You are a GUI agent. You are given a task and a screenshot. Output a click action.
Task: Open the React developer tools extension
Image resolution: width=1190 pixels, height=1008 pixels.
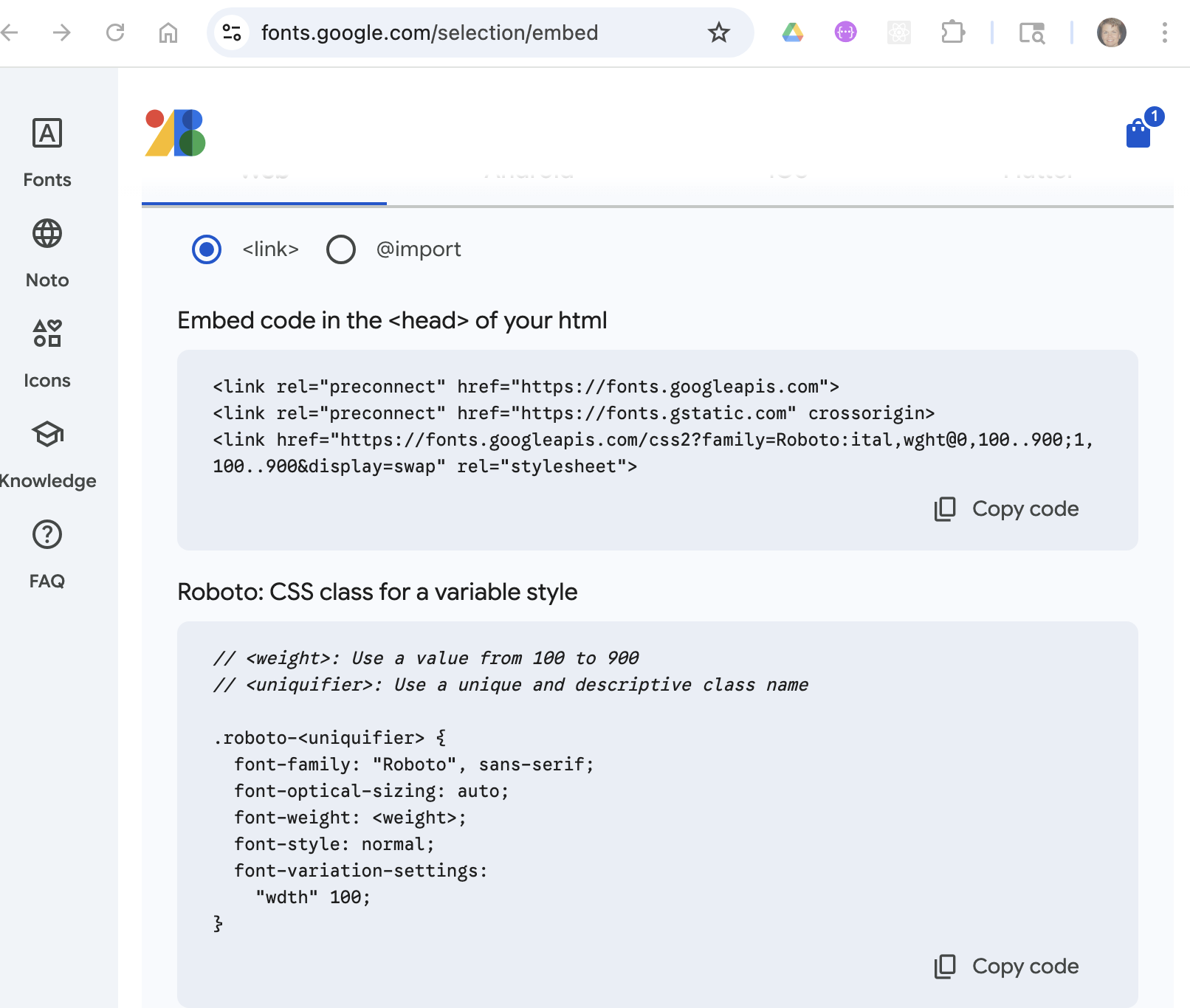(899, 32)
